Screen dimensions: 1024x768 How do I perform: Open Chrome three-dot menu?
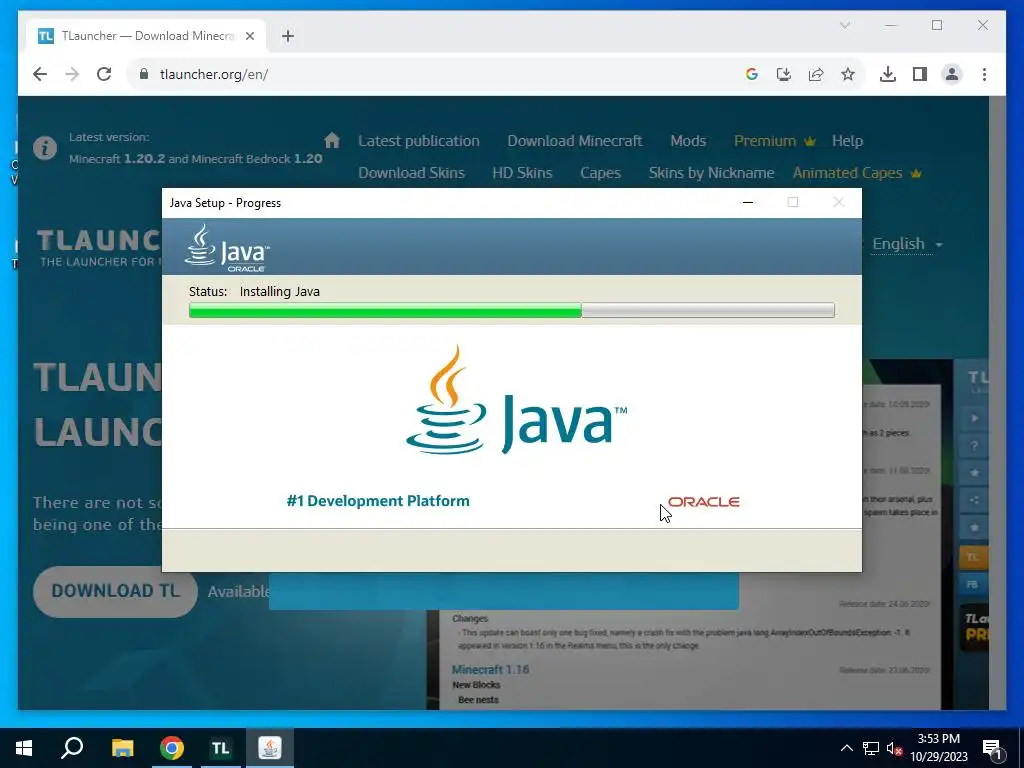pos(984,74)
